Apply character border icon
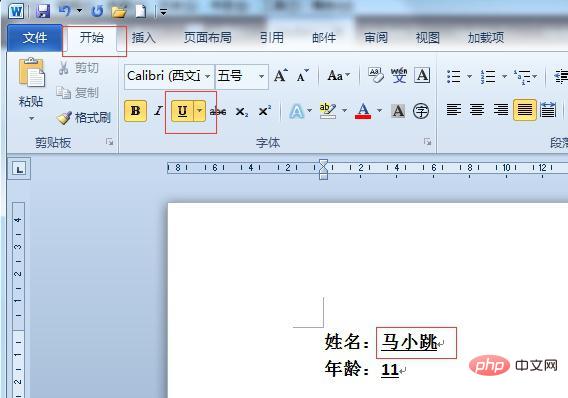 tap(422, 75)
